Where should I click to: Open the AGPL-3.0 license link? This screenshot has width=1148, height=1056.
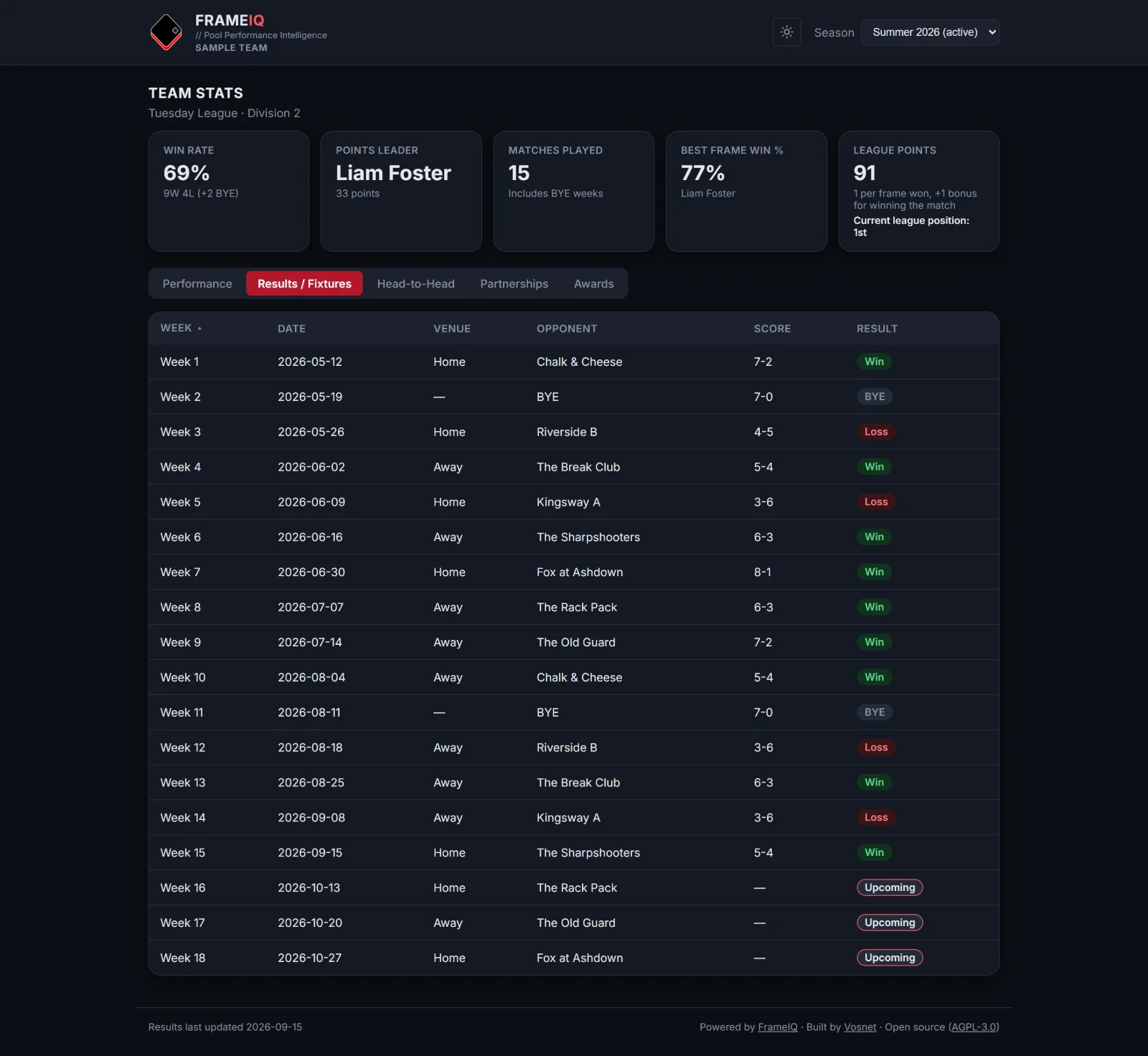974,1027
